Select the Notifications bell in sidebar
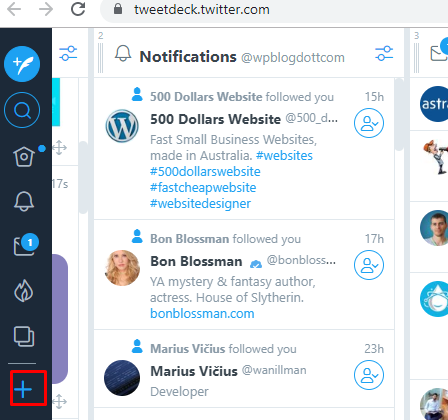Image resolution: width=448 pixels, height=420 pixels. coord(24,201)
